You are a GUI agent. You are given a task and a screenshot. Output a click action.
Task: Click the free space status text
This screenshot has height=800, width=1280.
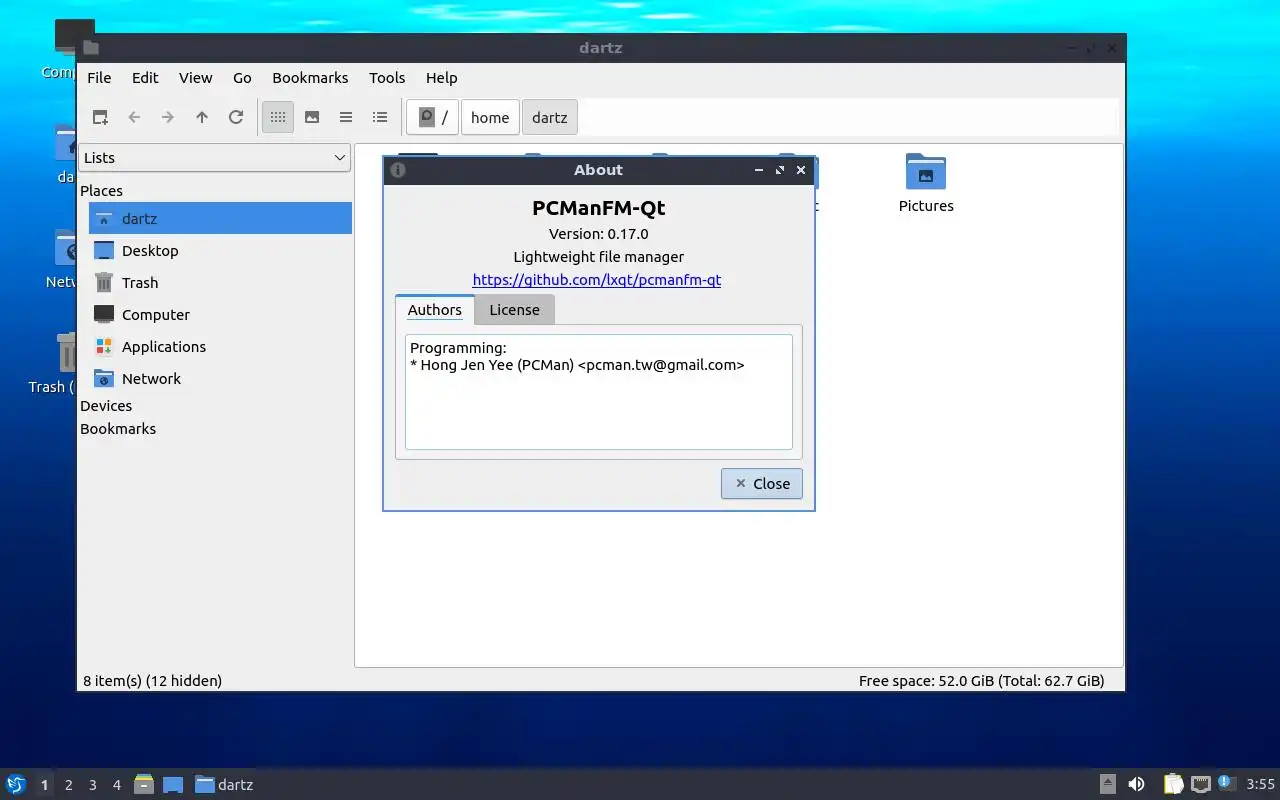click(981, 681)
